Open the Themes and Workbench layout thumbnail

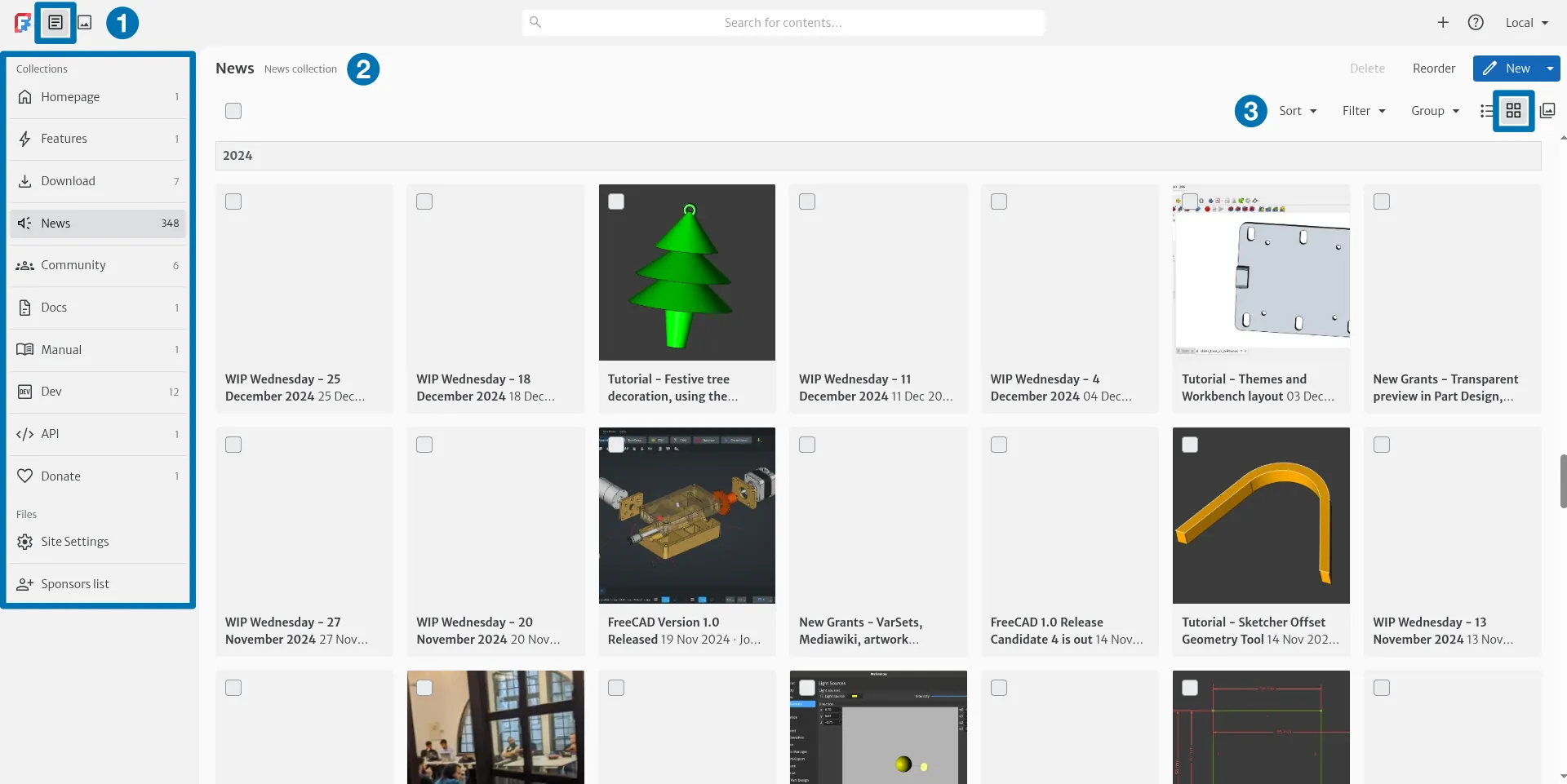[1261, 272]
